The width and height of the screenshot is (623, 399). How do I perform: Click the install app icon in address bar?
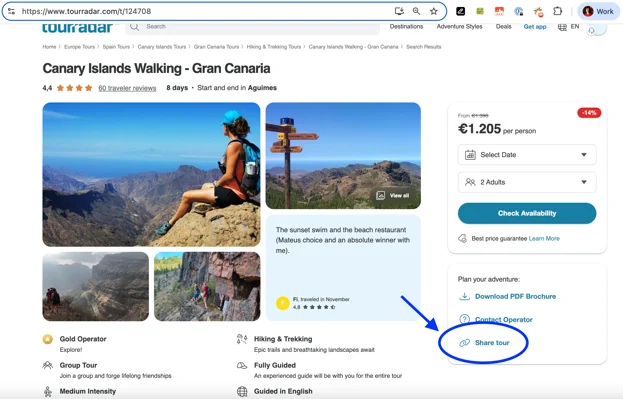[x=399, y=11]
